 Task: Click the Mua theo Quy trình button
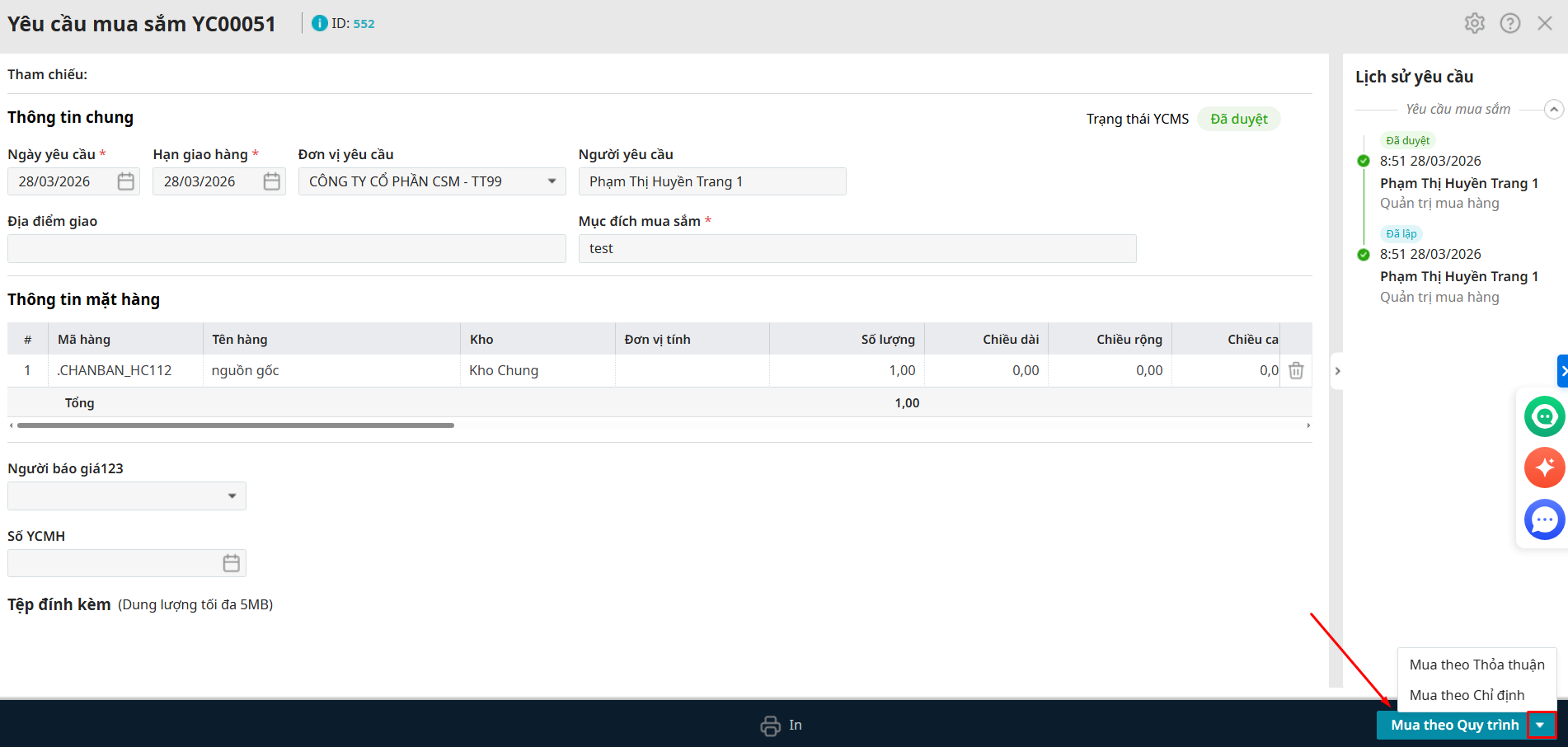tap(1454, 725)
